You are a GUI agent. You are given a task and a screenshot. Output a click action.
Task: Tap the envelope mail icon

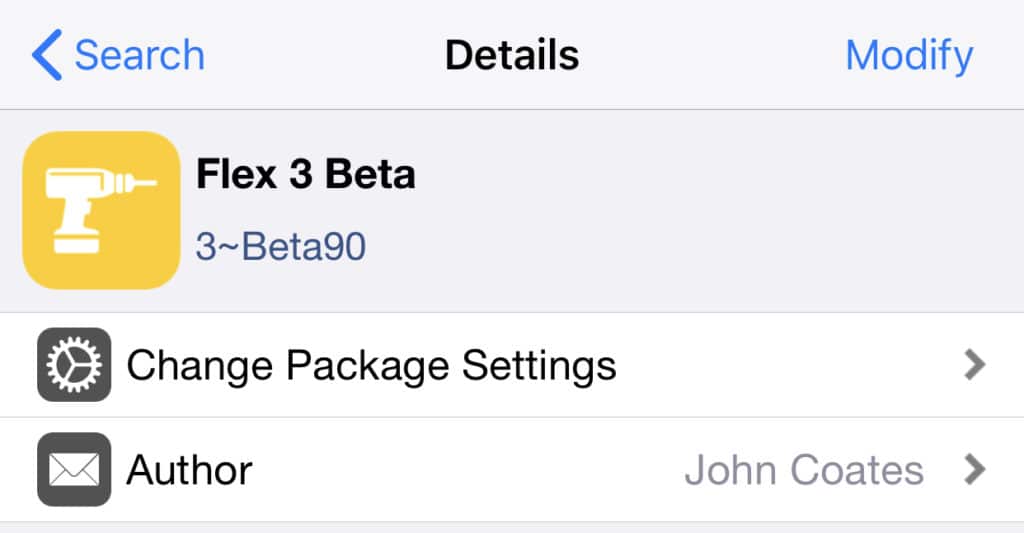74,469
